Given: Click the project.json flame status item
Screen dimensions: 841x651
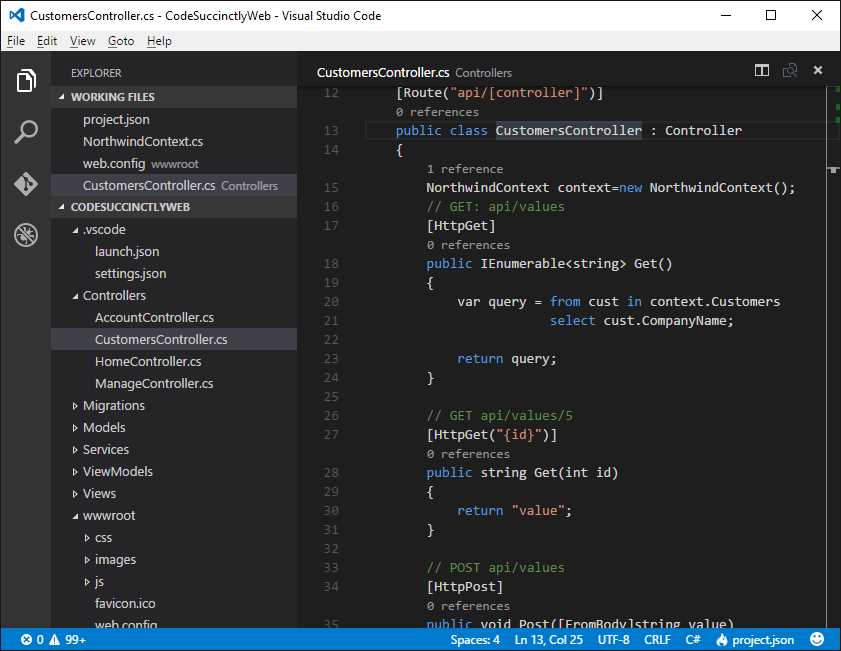Looking at the screenshot, I should 755,640.
